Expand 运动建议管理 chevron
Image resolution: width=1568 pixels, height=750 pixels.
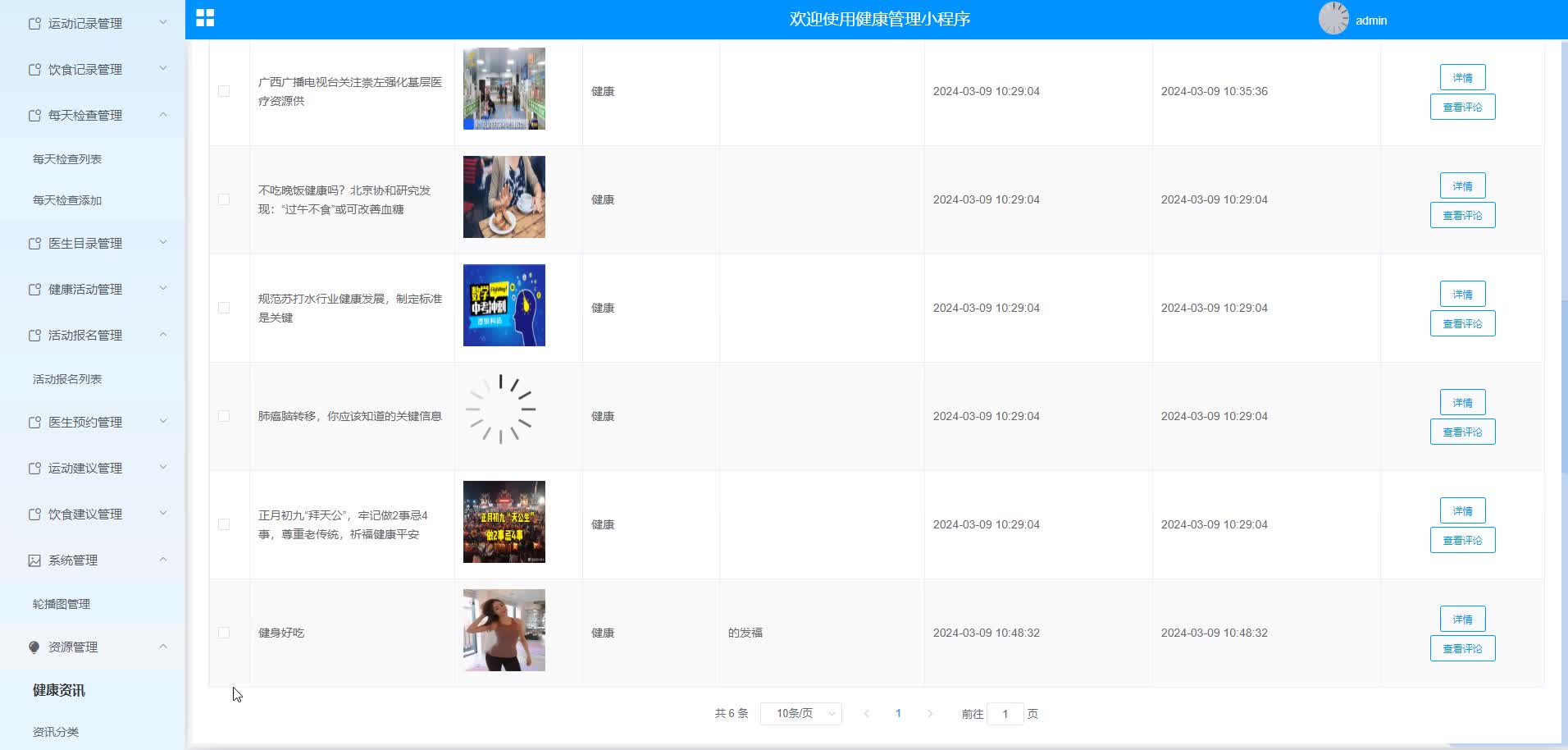(x=162, y=467)
